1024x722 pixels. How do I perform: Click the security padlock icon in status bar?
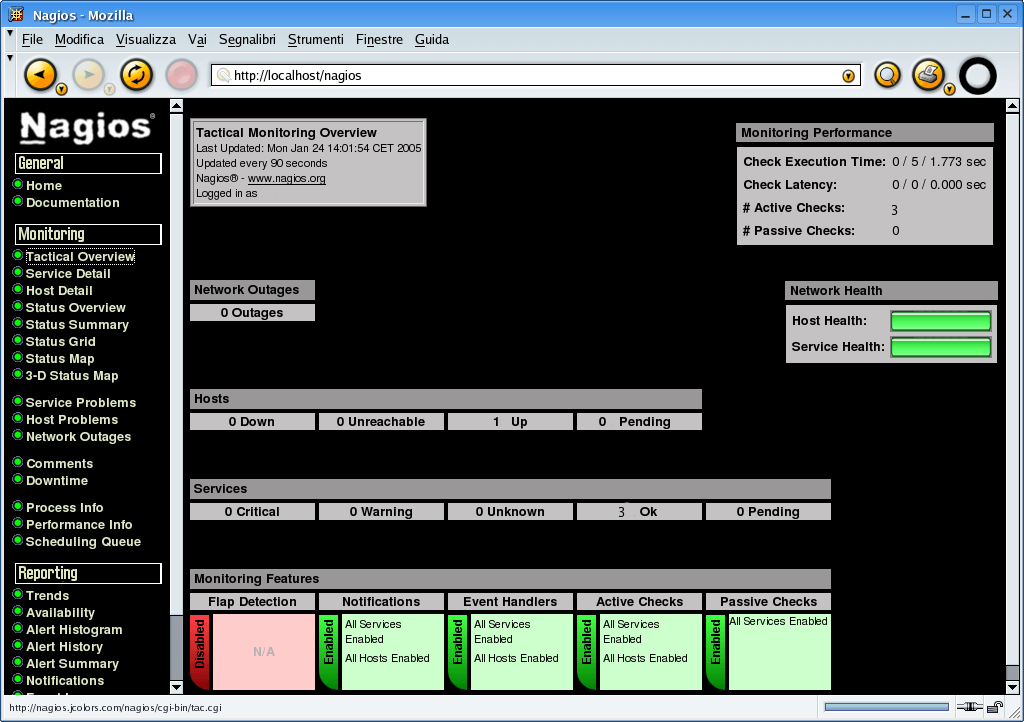[995, 707]
